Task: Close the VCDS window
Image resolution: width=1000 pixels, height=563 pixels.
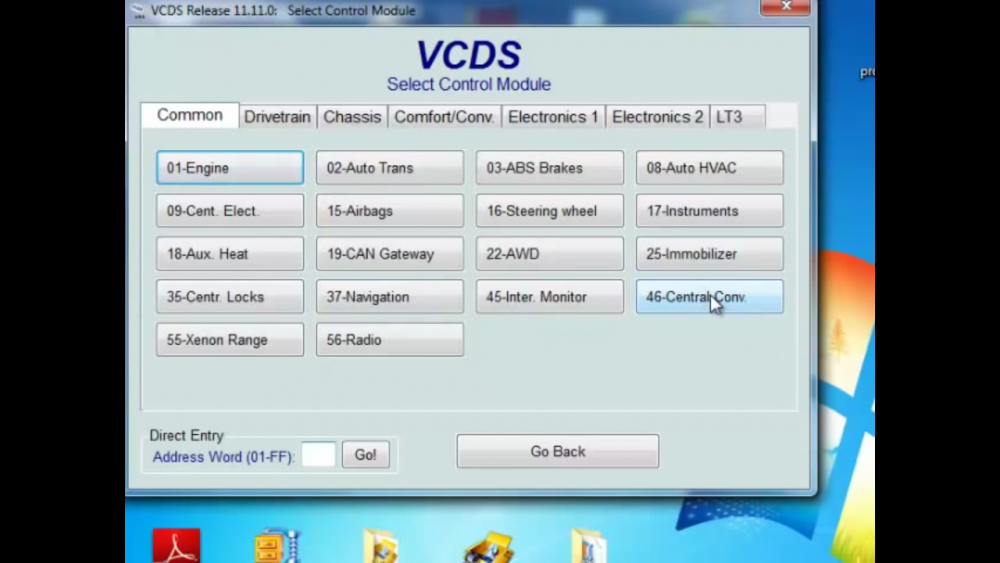Action: coord(785,6)
